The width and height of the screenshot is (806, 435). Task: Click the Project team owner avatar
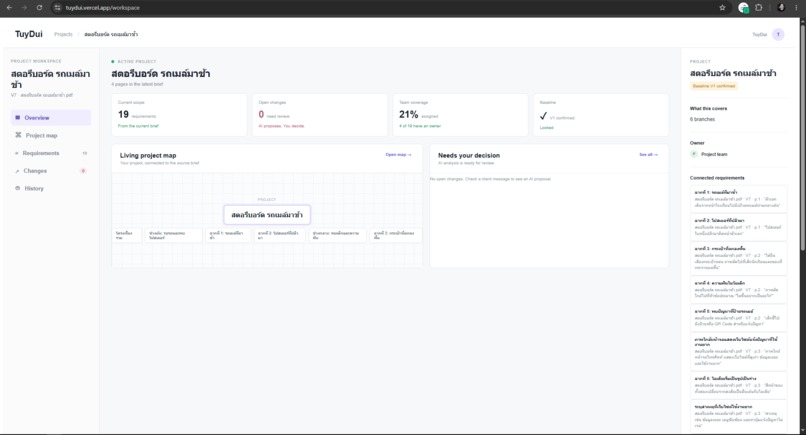[694, 154]
